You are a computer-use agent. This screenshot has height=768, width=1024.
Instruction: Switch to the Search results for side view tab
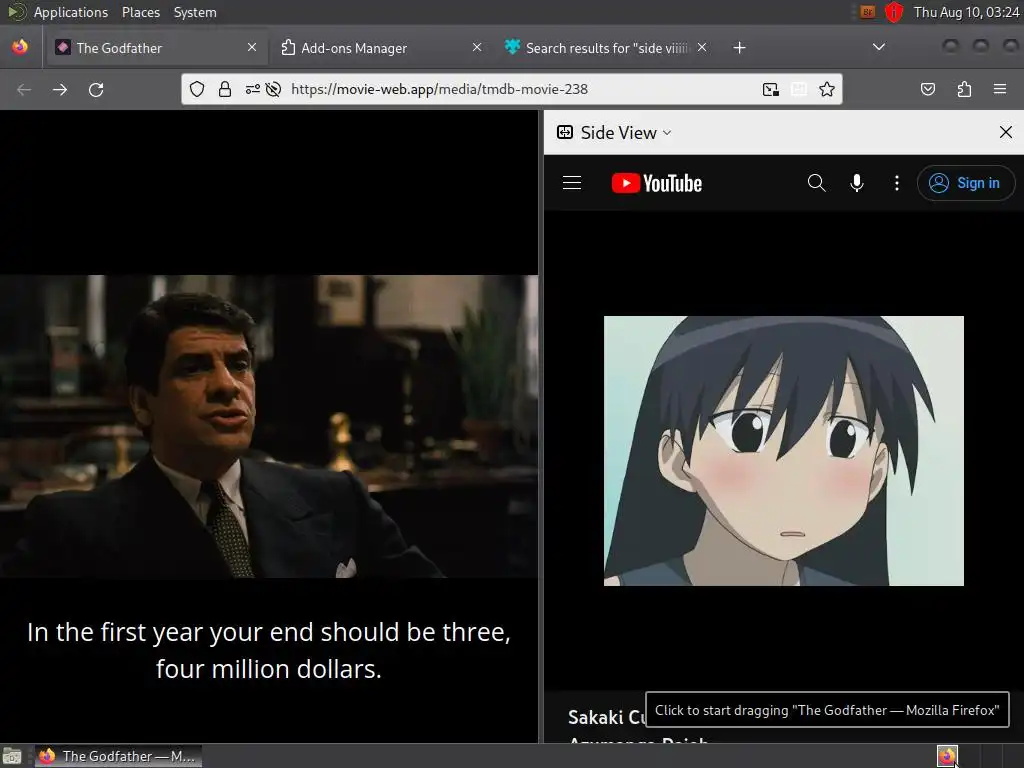pos(605,48)
